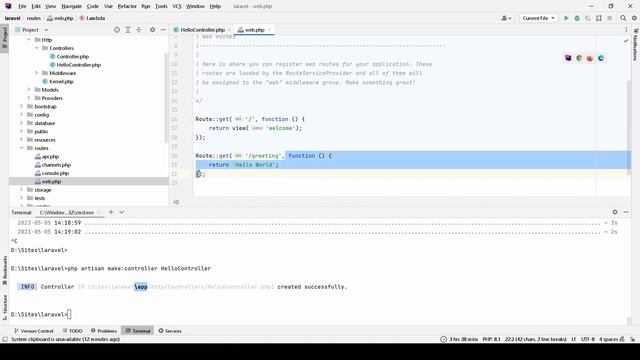Open the Navigate menu
This screenshot has height=360, width=640.
pos(71,6)
